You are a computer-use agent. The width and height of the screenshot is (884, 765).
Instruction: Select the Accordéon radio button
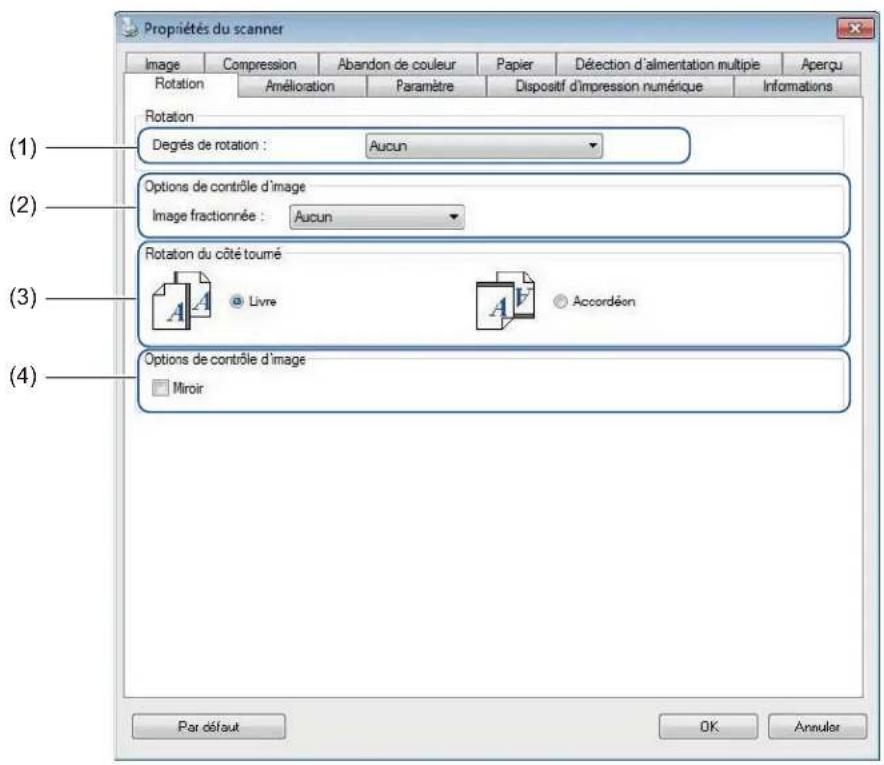coord(560,301)
